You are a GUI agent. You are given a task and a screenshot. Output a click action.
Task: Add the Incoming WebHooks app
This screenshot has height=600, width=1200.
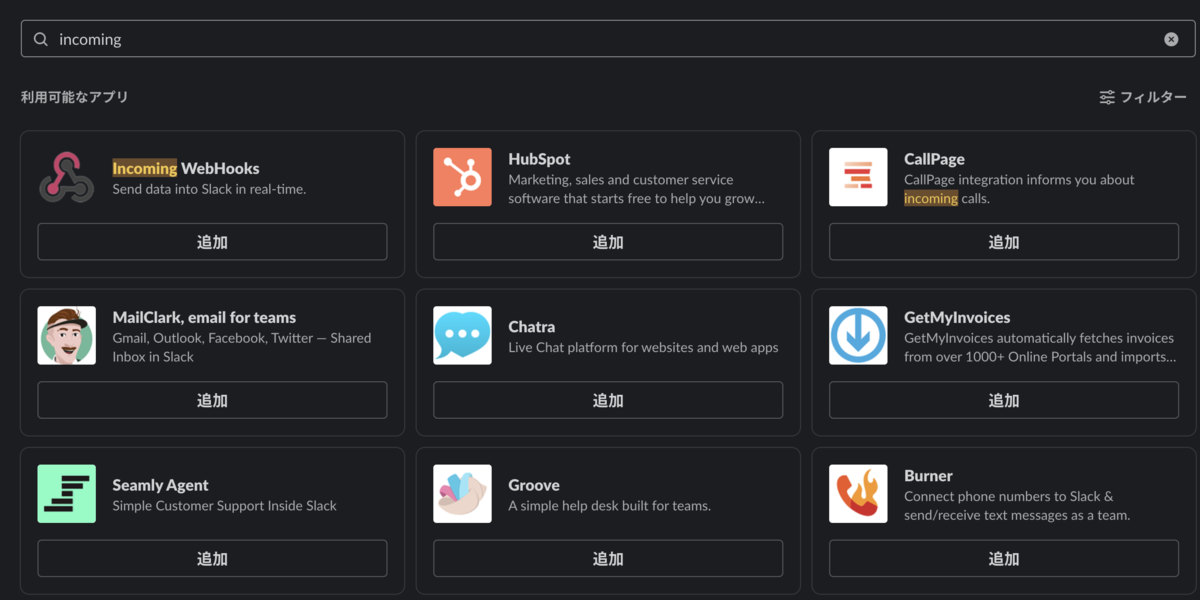coord(212,242)
